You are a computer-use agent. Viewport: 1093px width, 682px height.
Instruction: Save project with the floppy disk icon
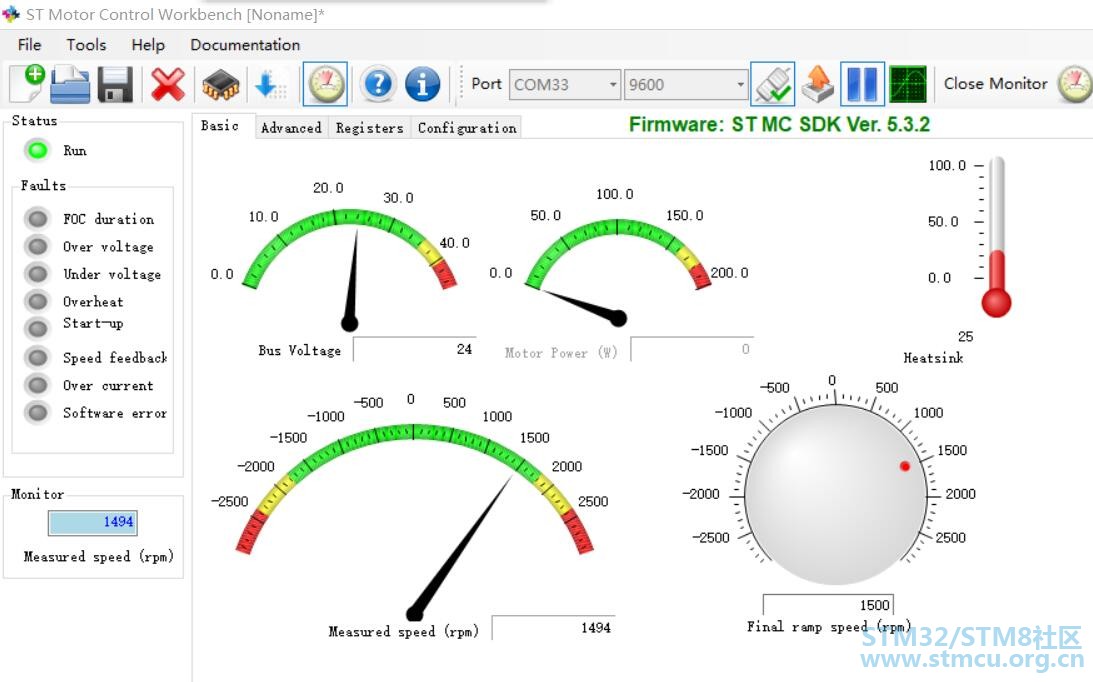click(x=115, y=85)
